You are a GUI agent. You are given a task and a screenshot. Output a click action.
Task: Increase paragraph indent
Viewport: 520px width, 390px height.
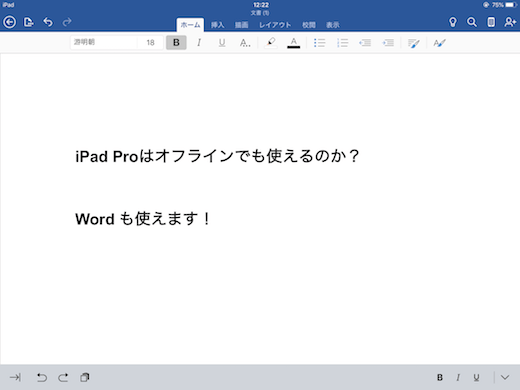(x=388, y=42)
